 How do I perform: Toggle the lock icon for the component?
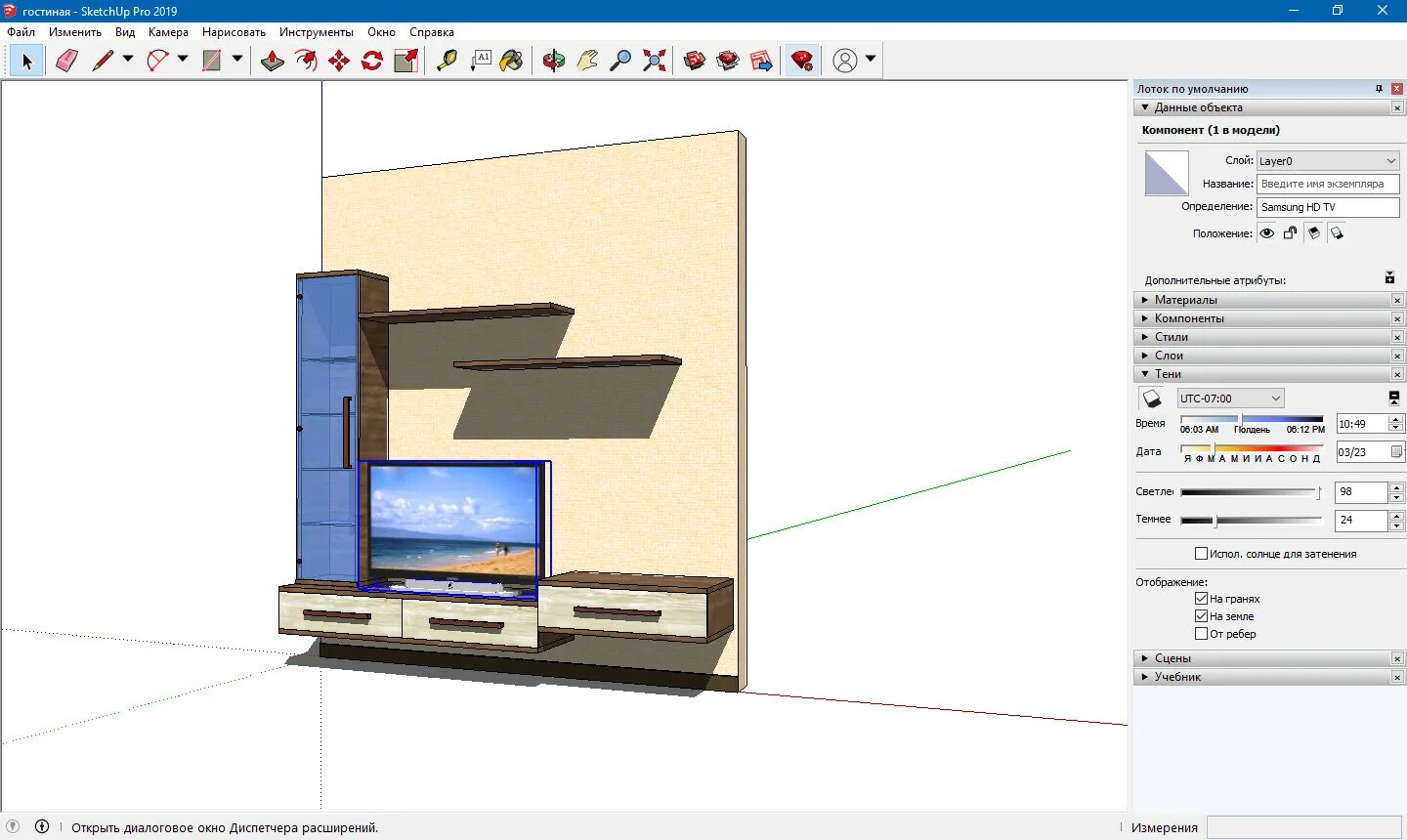point(1290,233)
